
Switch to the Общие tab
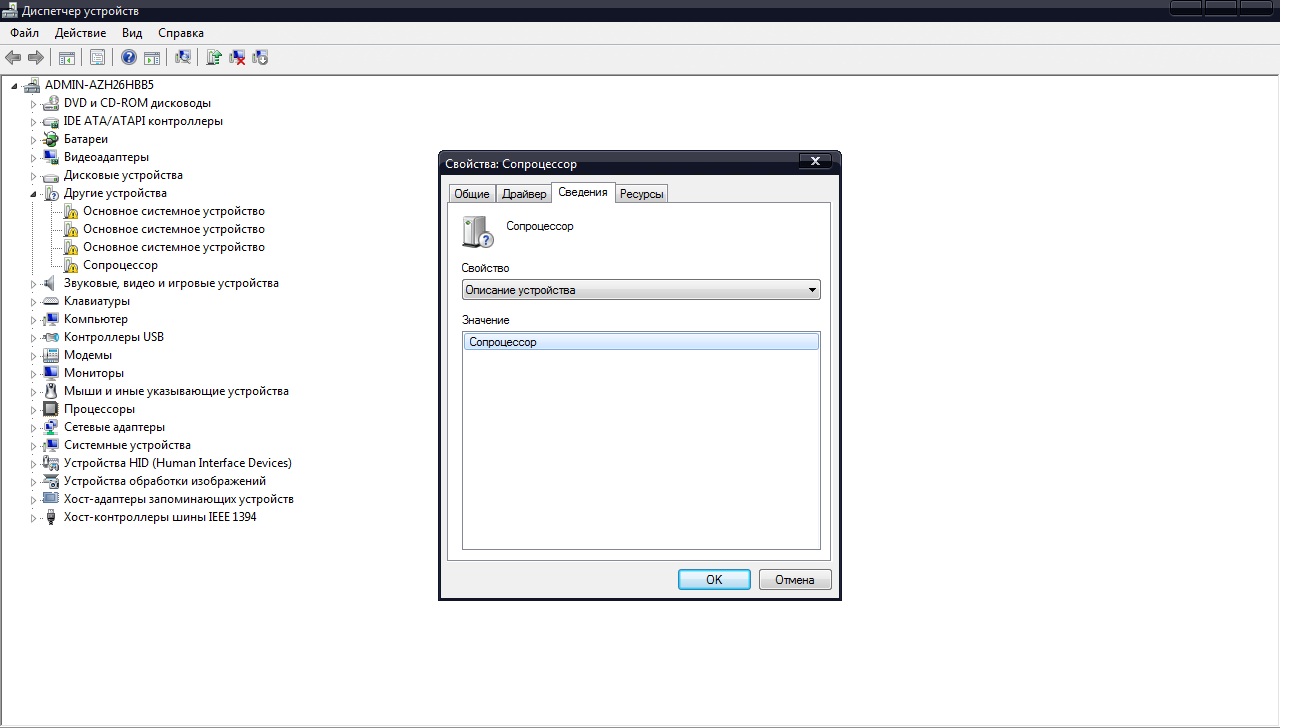472,194
